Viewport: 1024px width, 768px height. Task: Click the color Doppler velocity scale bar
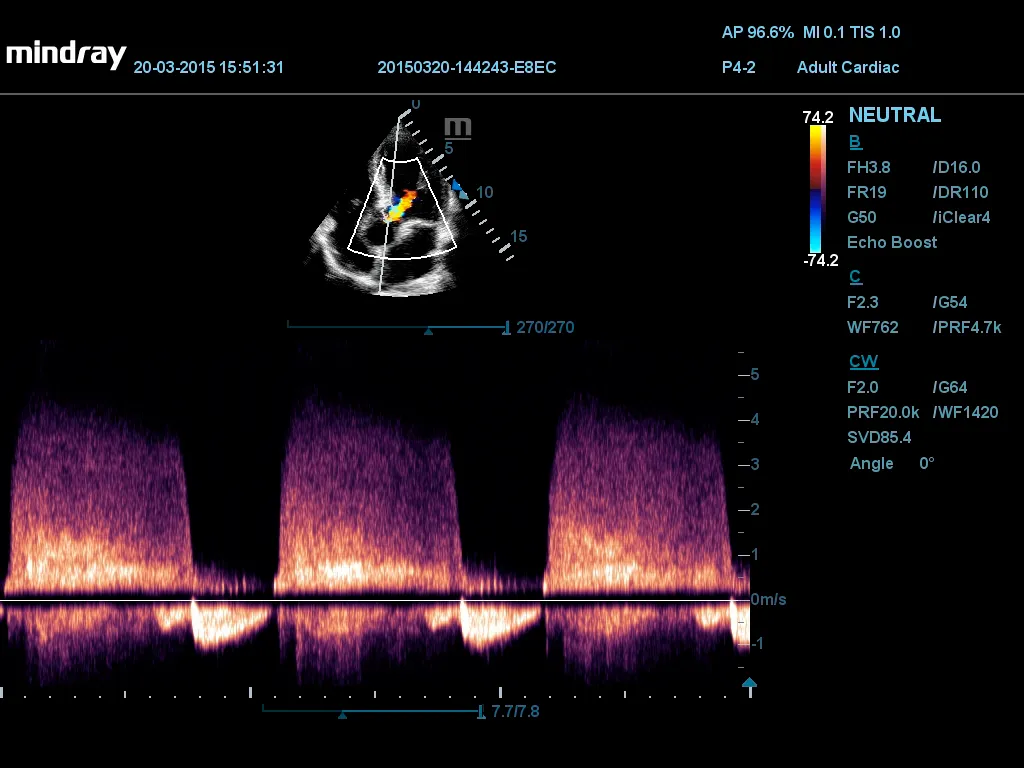pos(817,189)
